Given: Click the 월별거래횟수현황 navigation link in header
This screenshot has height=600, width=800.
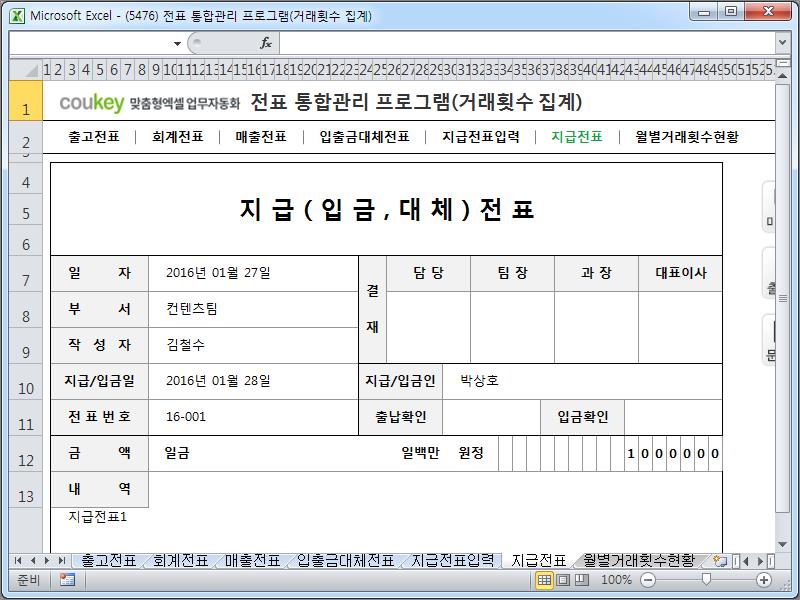Looking at the screenshot, I should tap(687, 137).
